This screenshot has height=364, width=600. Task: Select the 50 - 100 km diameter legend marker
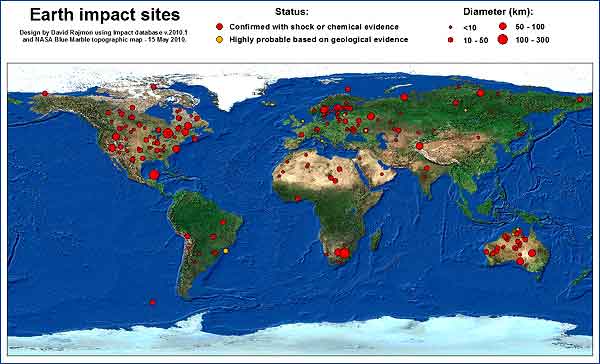click(503, 26)
